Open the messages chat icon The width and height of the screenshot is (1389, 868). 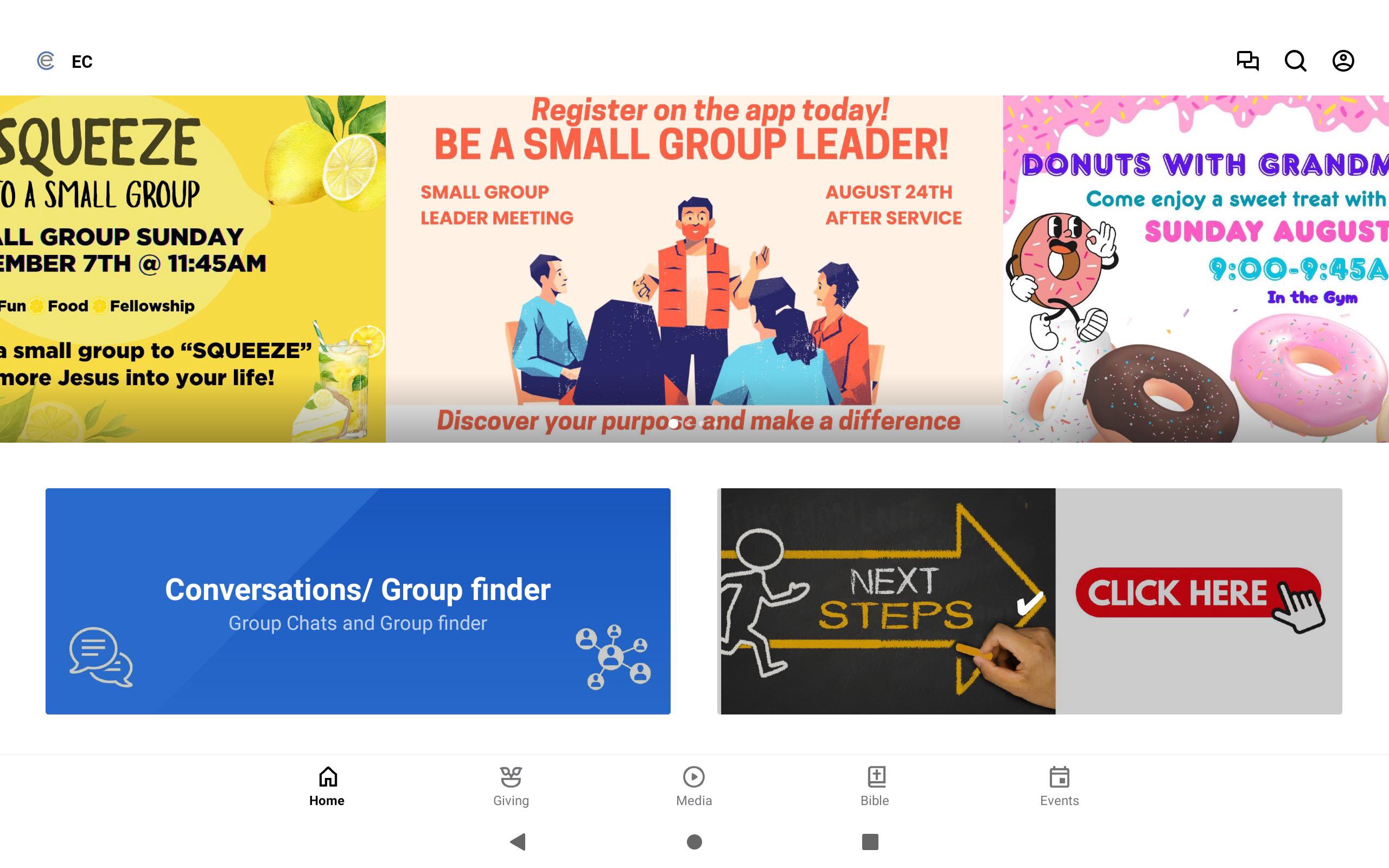1247,61
